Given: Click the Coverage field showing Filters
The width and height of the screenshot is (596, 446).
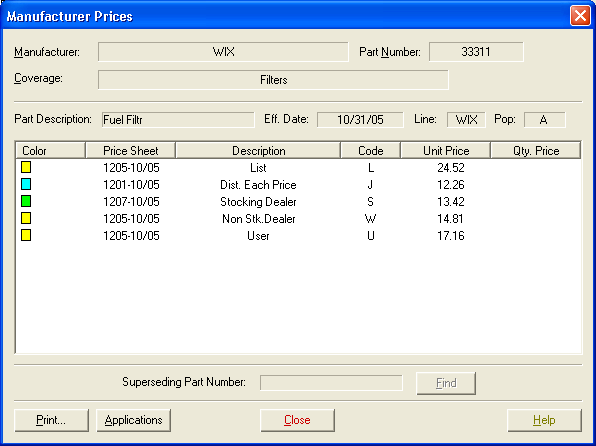Looking at the screenshot, I should point(273,80).
